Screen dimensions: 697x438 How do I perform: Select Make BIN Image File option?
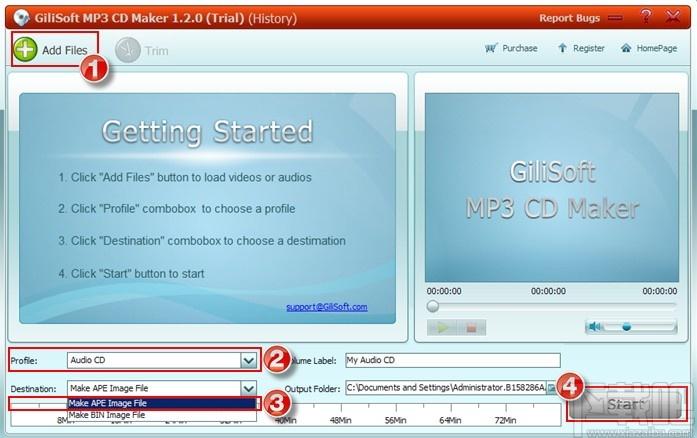point(162,415)
